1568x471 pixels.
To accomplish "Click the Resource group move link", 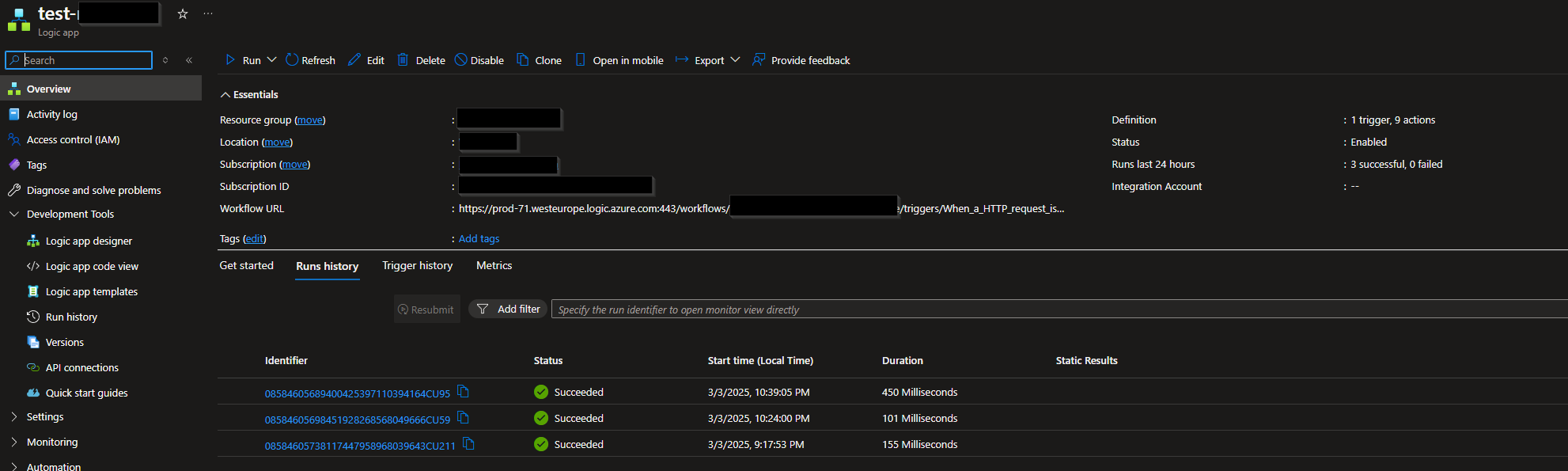I will coord(310,120).
